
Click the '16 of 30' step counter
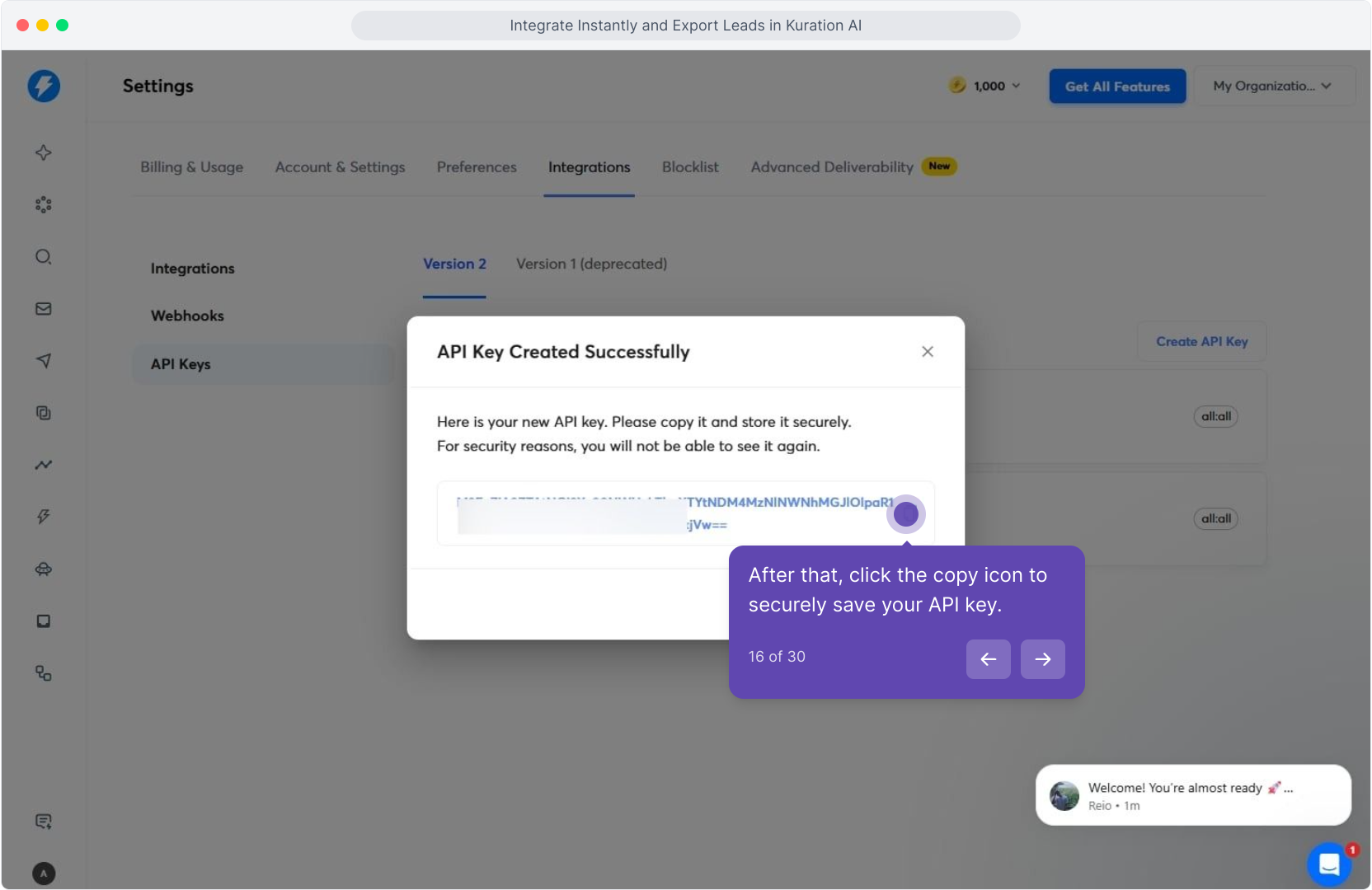(777, 657)
